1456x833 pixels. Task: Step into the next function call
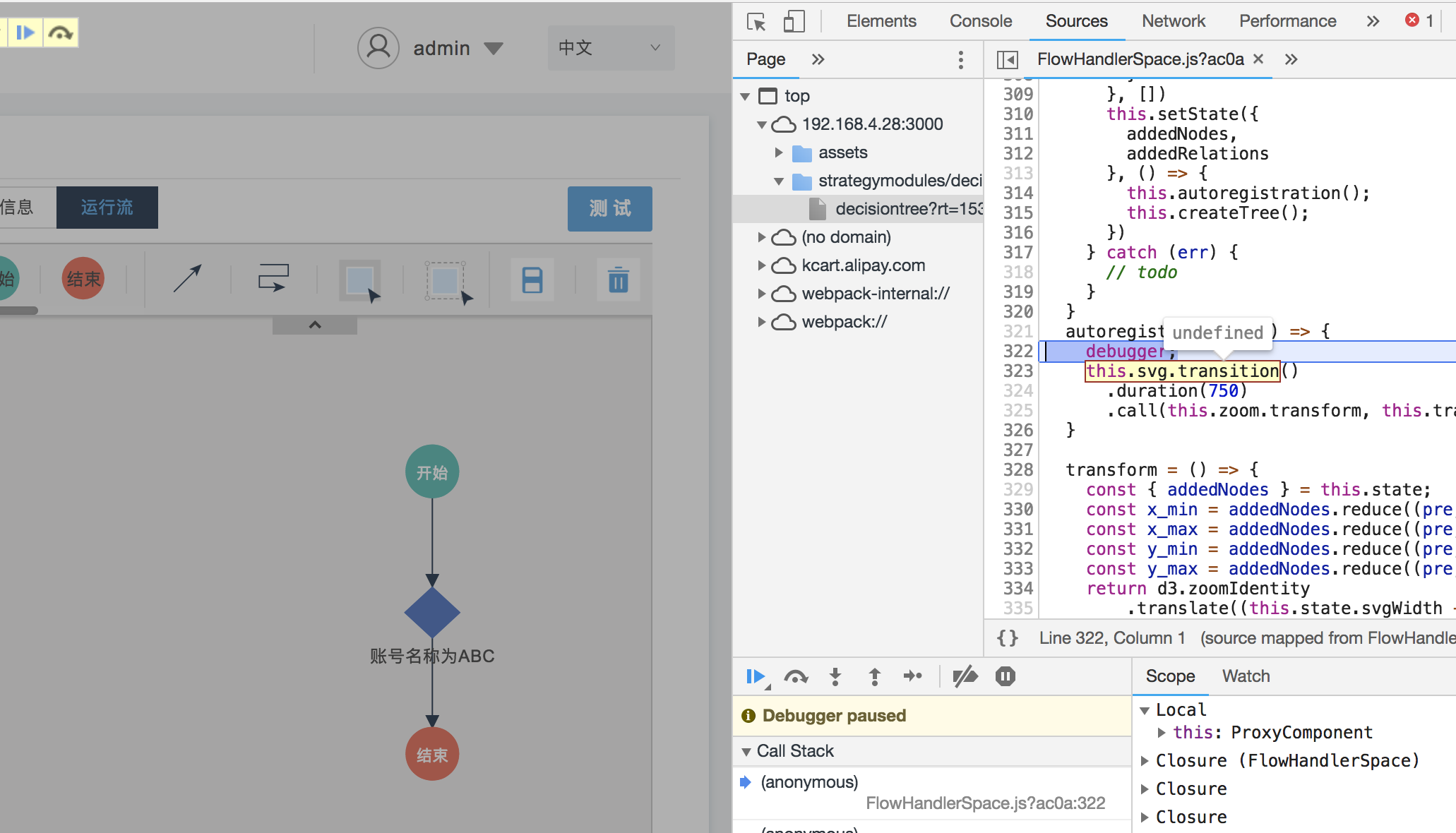(x=835, y=677)
